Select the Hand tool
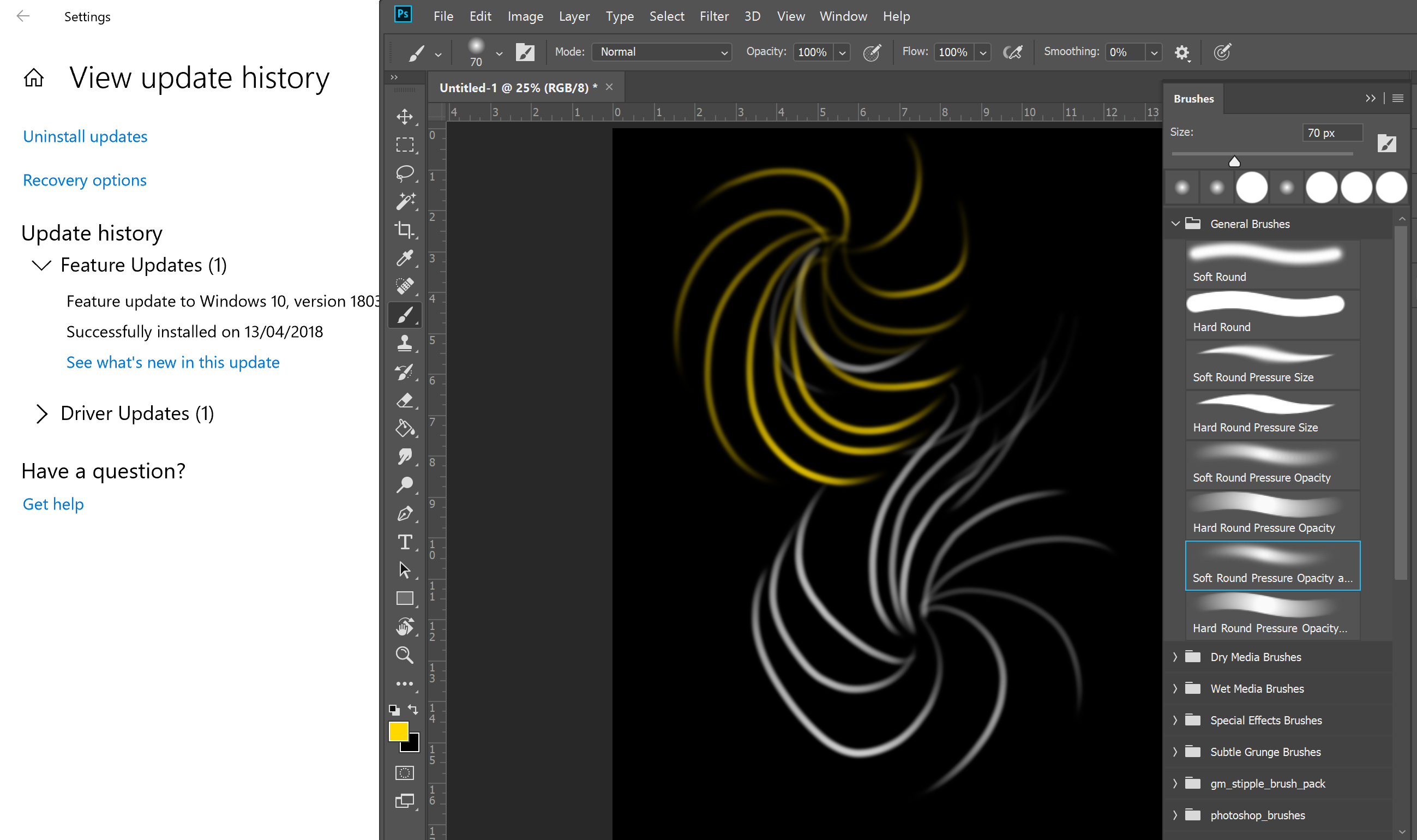The height and width of the screenshot is (840, 1417). tap(405, 627)
